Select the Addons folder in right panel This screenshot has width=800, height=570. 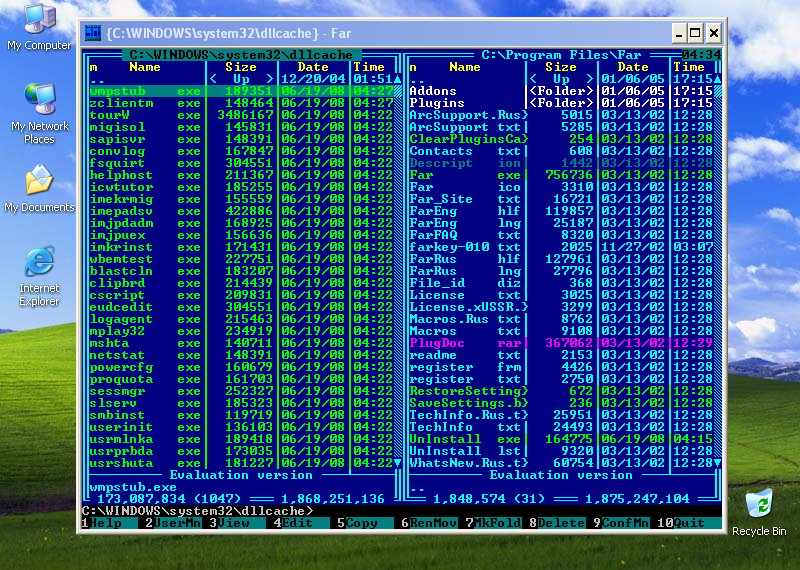(561, 91)
